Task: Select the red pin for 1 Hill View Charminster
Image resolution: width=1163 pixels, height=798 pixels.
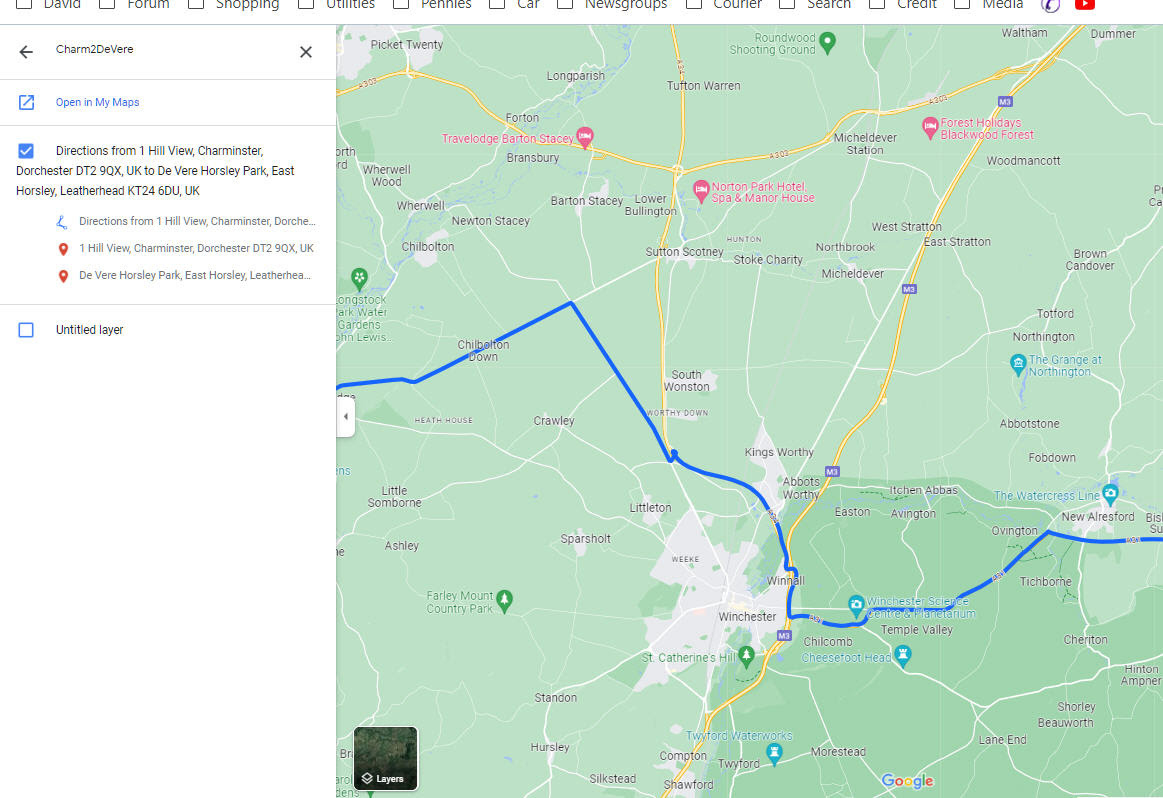Action: 63,247
